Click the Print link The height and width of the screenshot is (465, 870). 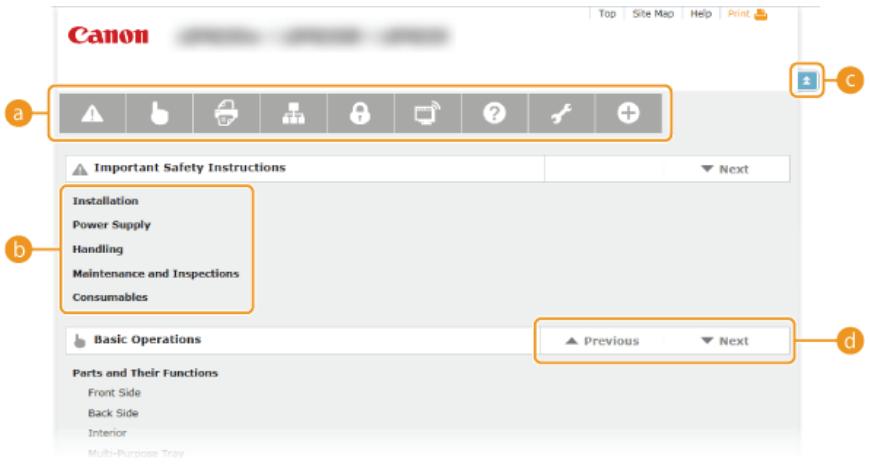[x=739, y=14]
